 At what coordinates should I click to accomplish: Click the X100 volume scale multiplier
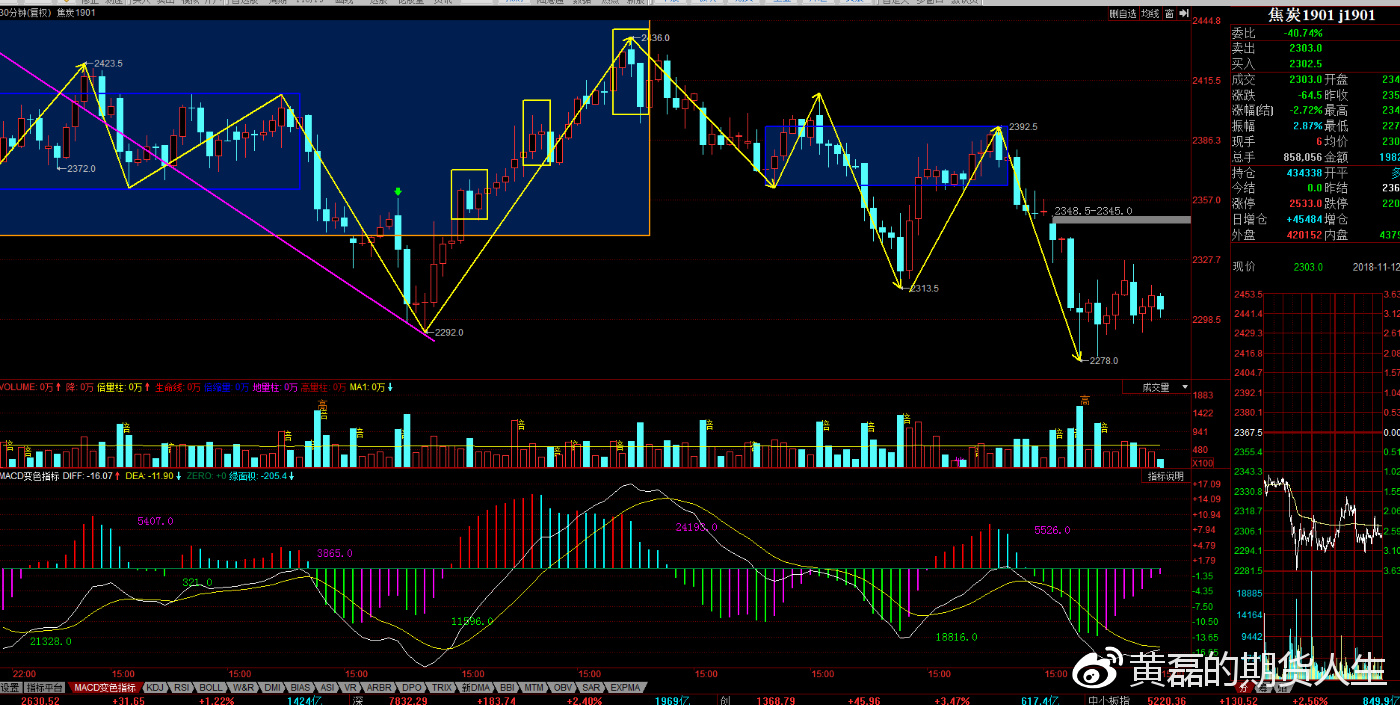[x=1203, y=464]
